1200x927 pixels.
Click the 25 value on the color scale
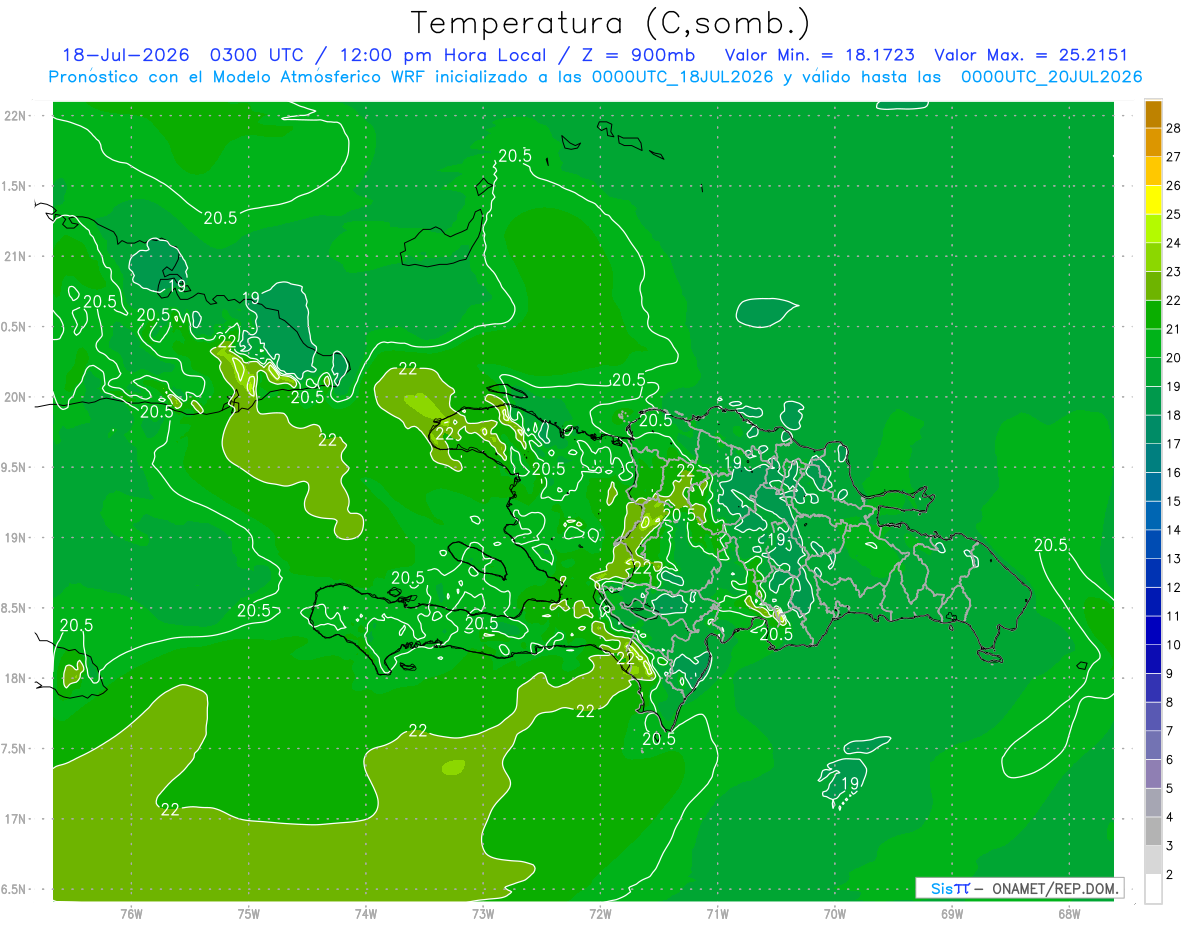pyautogui.click(x=1174, y=213)
